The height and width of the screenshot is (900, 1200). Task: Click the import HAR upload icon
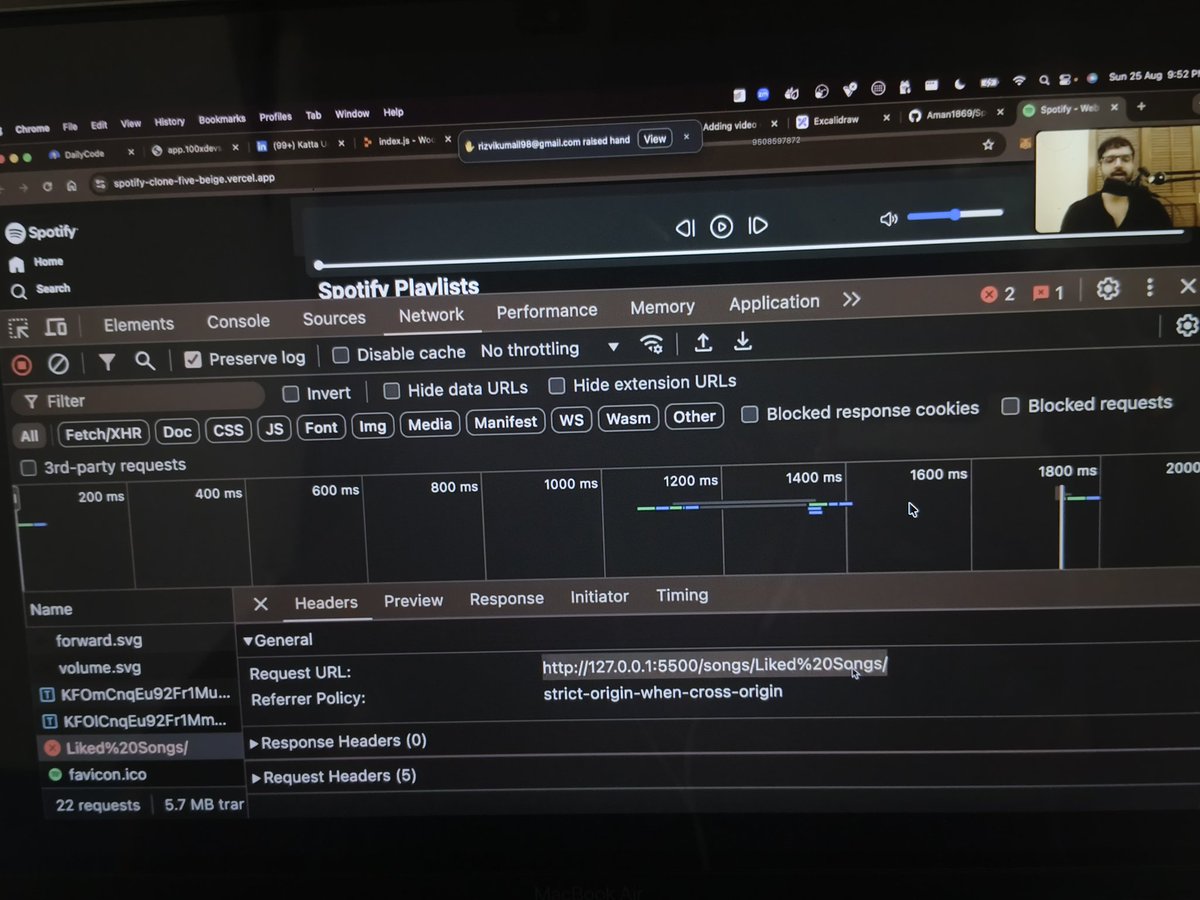point(703,343)
